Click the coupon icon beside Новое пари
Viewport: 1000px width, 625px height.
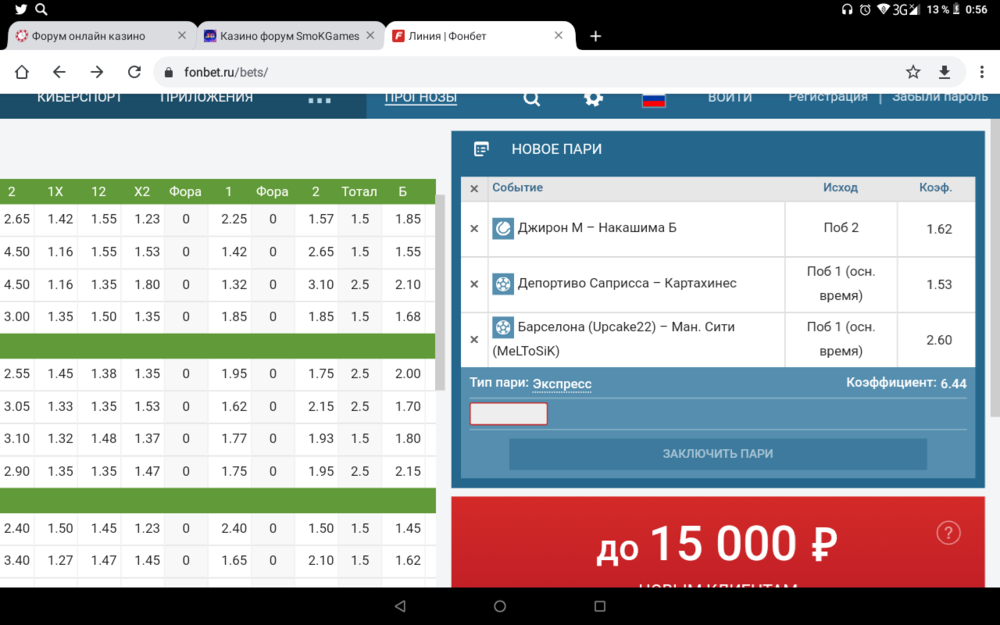(482, 149)
